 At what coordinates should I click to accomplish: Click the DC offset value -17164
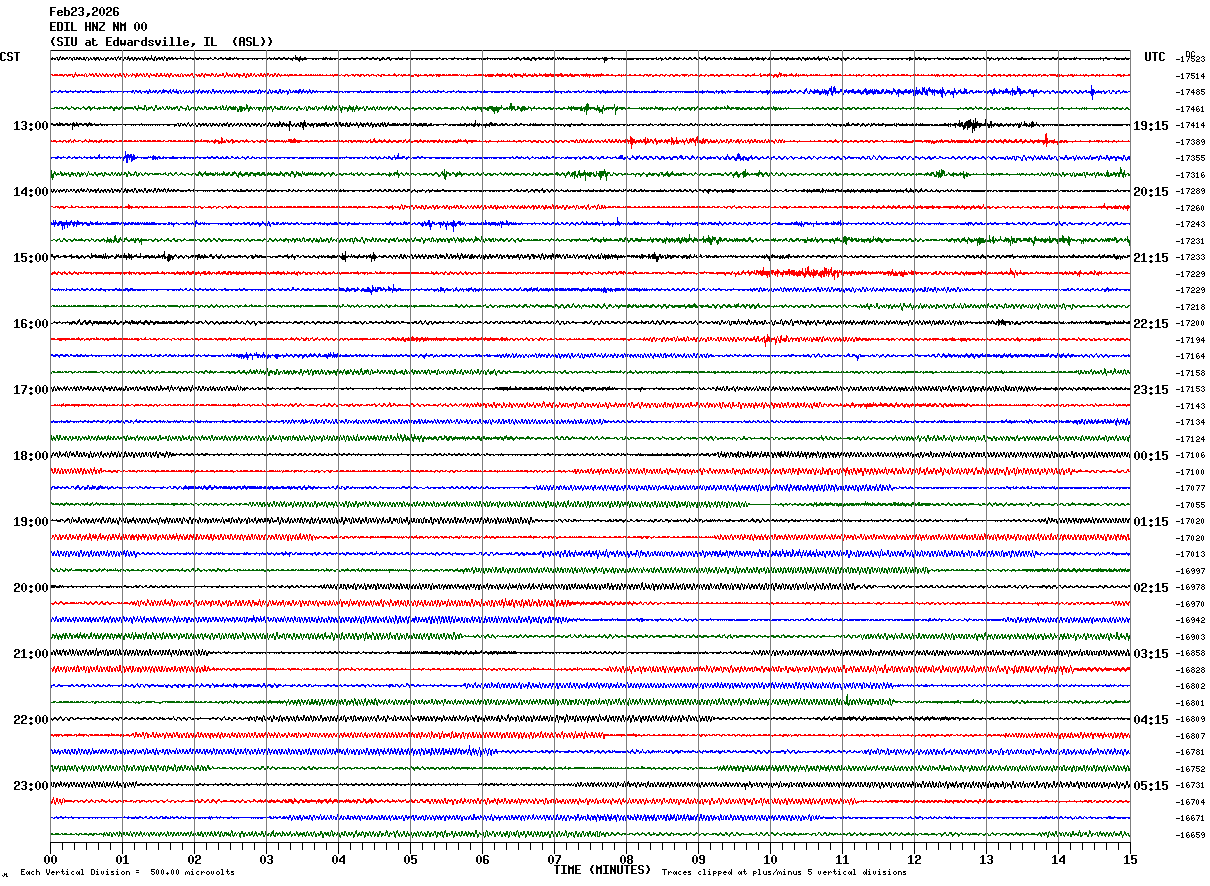coord(1191,357)
